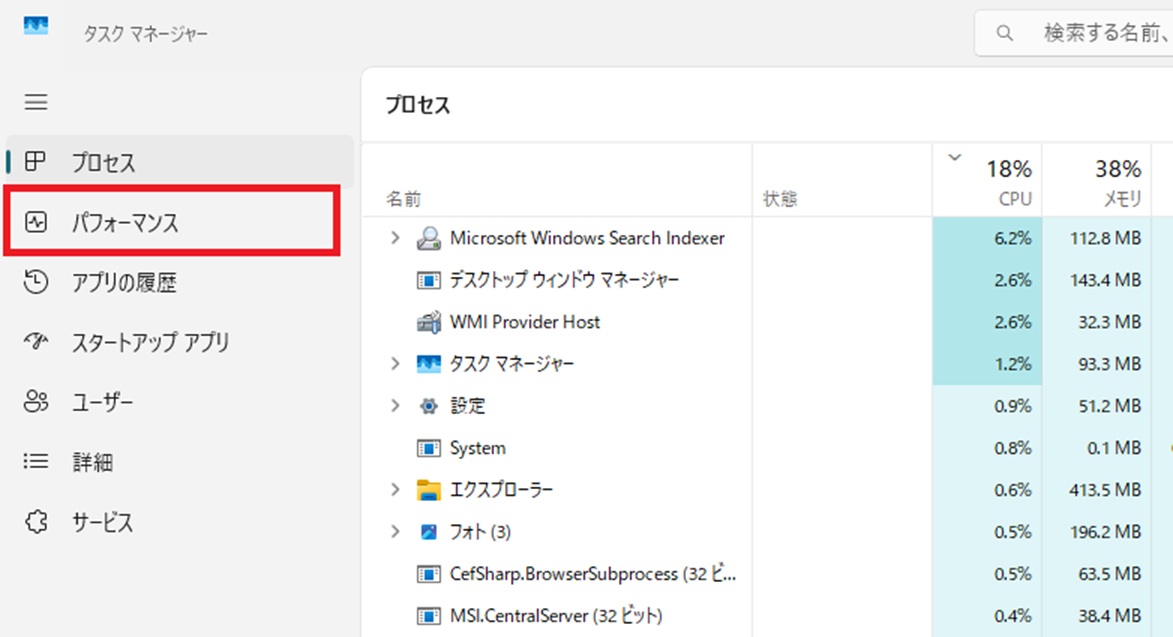Screen dimensions: 1173x637
Task: Click the 0.6% CPU value
Action: tap(1013, 490)
